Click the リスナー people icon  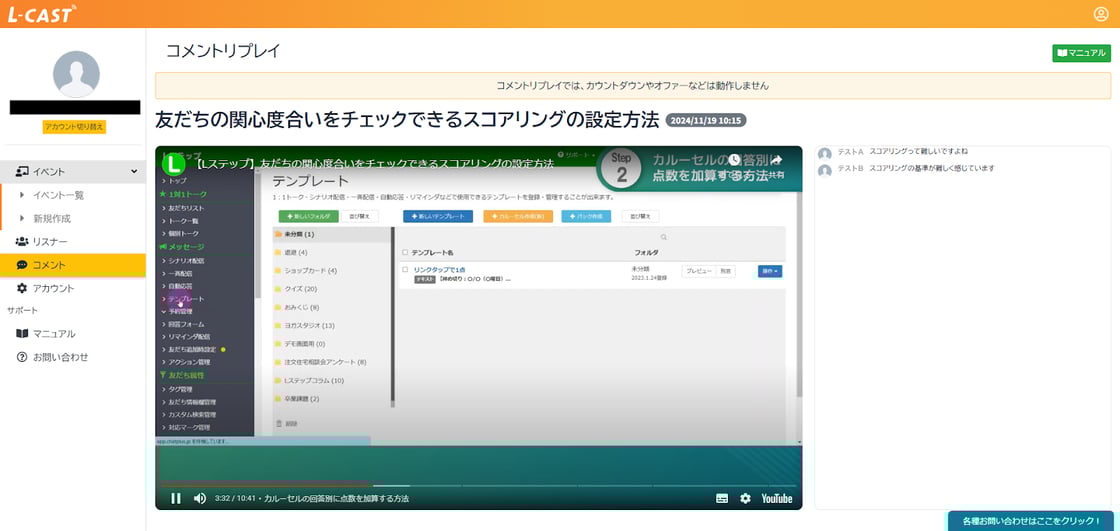[22, 242]
